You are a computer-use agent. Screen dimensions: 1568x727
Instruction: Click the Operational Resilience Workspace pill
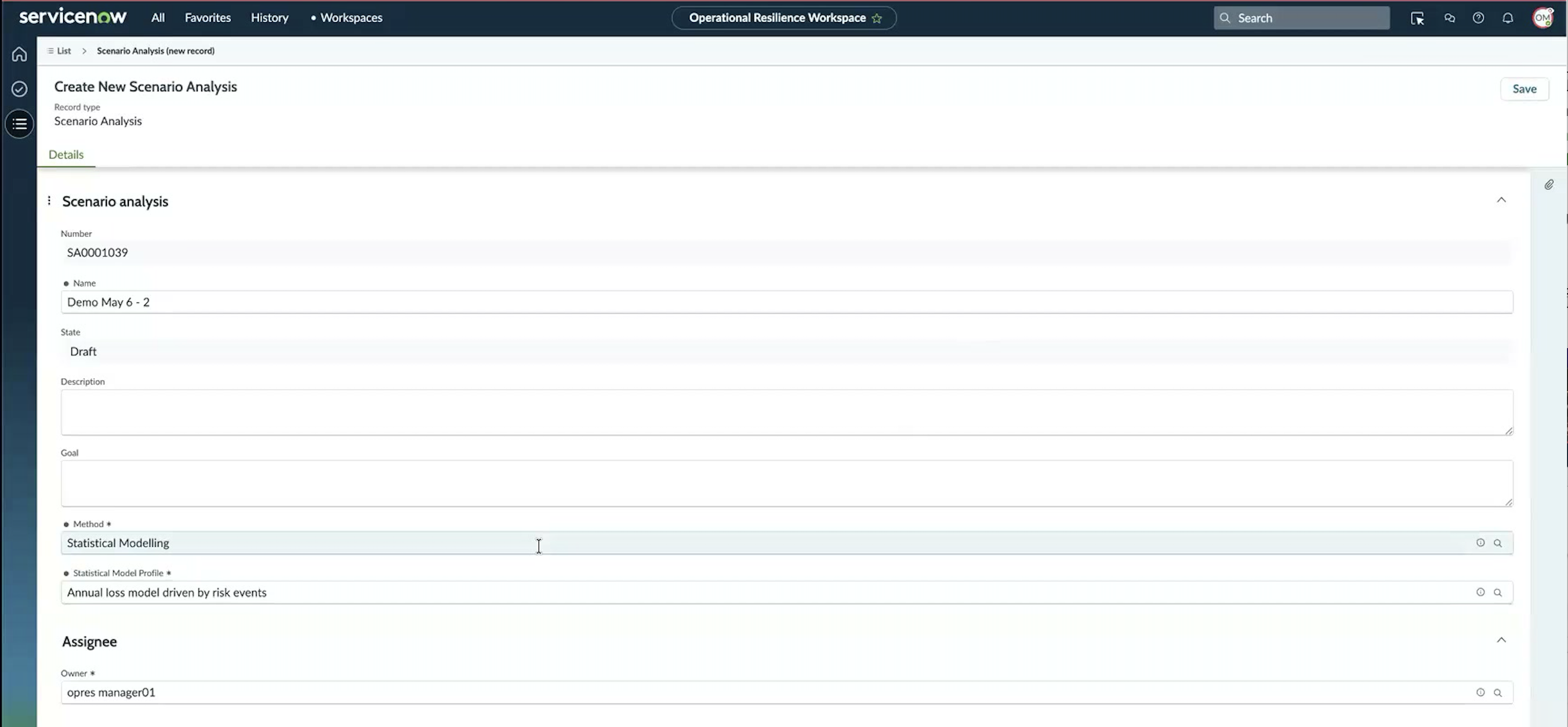click(x=783, y=18)
